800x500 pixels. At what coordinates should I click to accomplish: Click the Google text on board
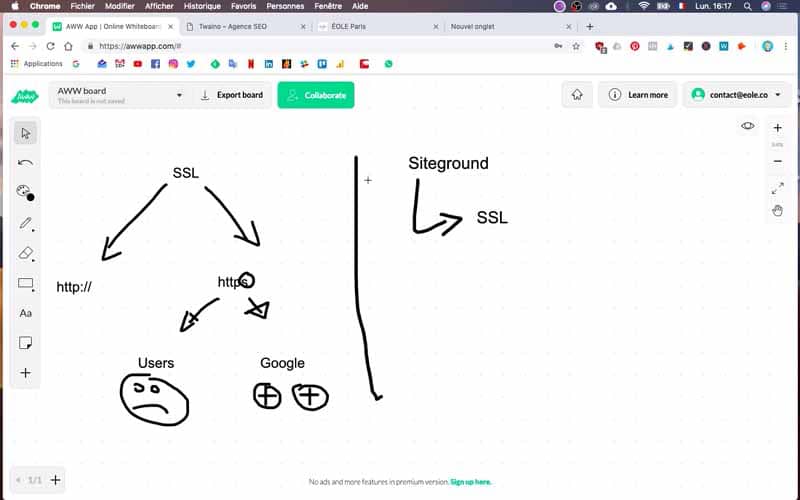[x=282, y=363]
